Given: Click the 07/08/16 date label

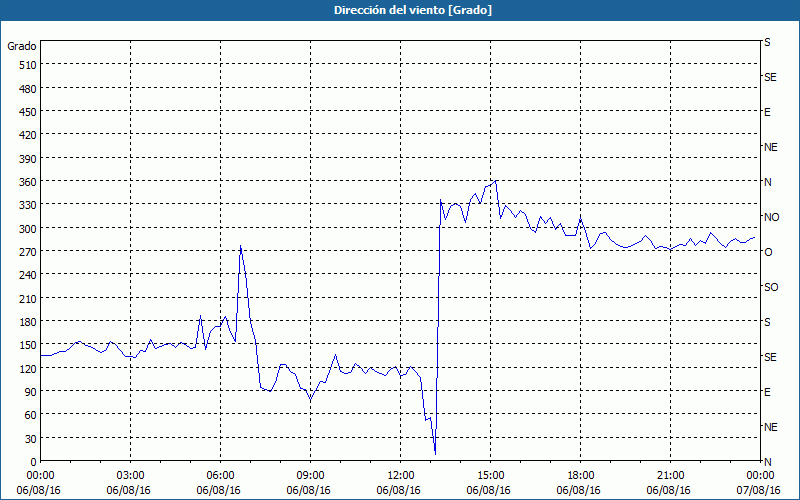Looking at the screenshot, I should coord(759,490).
